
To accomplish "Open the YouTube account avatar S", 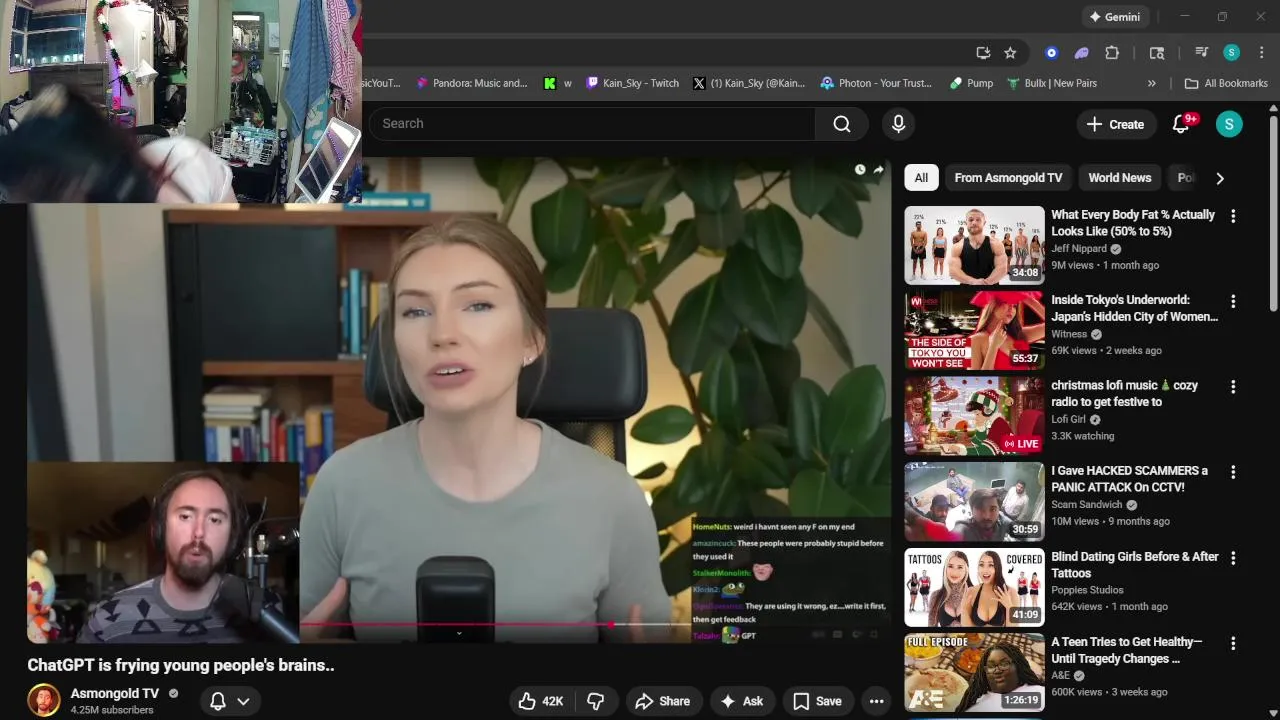I will [x=1229, y=124].
